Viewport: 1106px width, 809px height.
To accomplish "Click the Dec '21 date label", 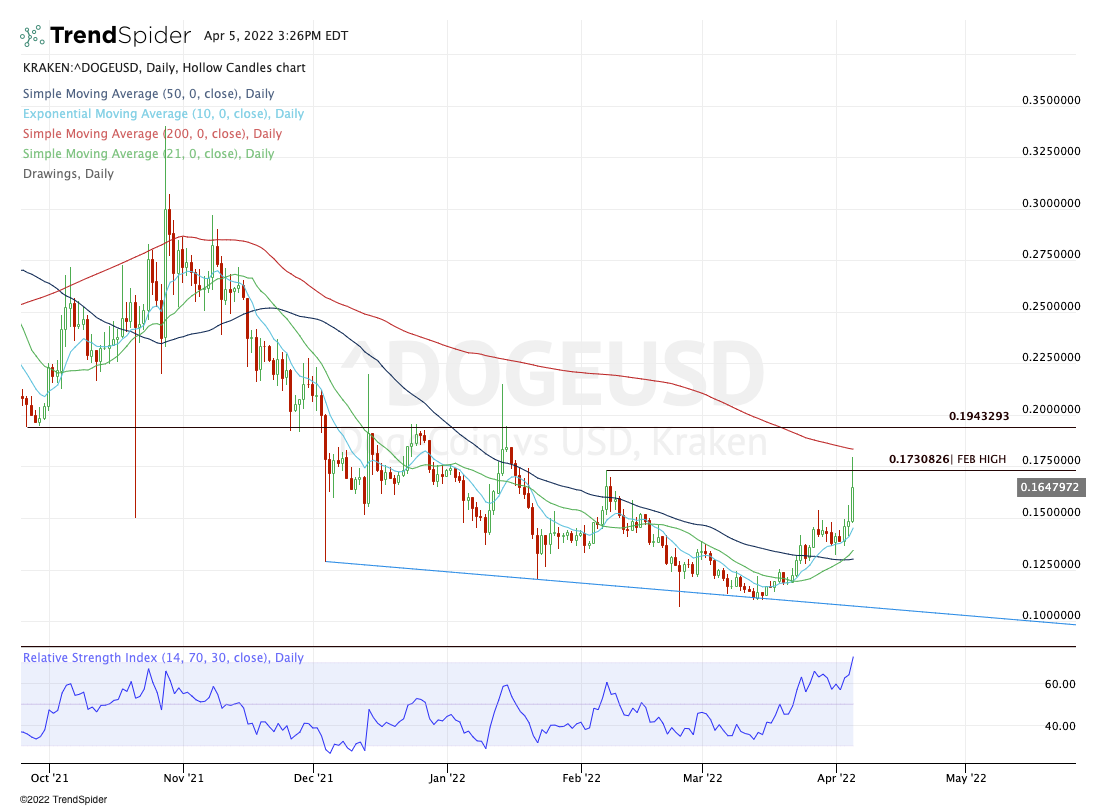I will (313, 778).
